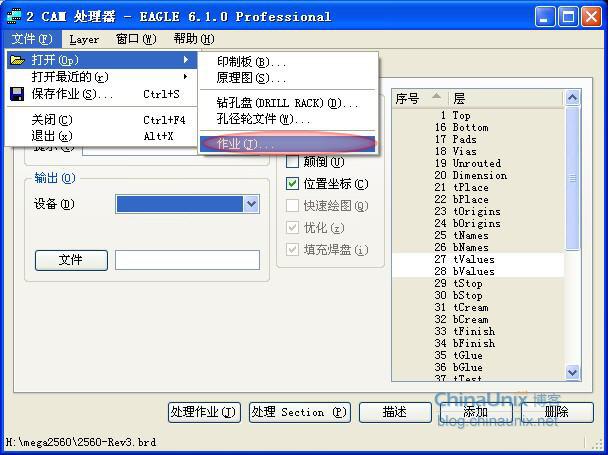Click the 描述 button
Viewport: 608px width, 455px height.
[x=395, y=412]
